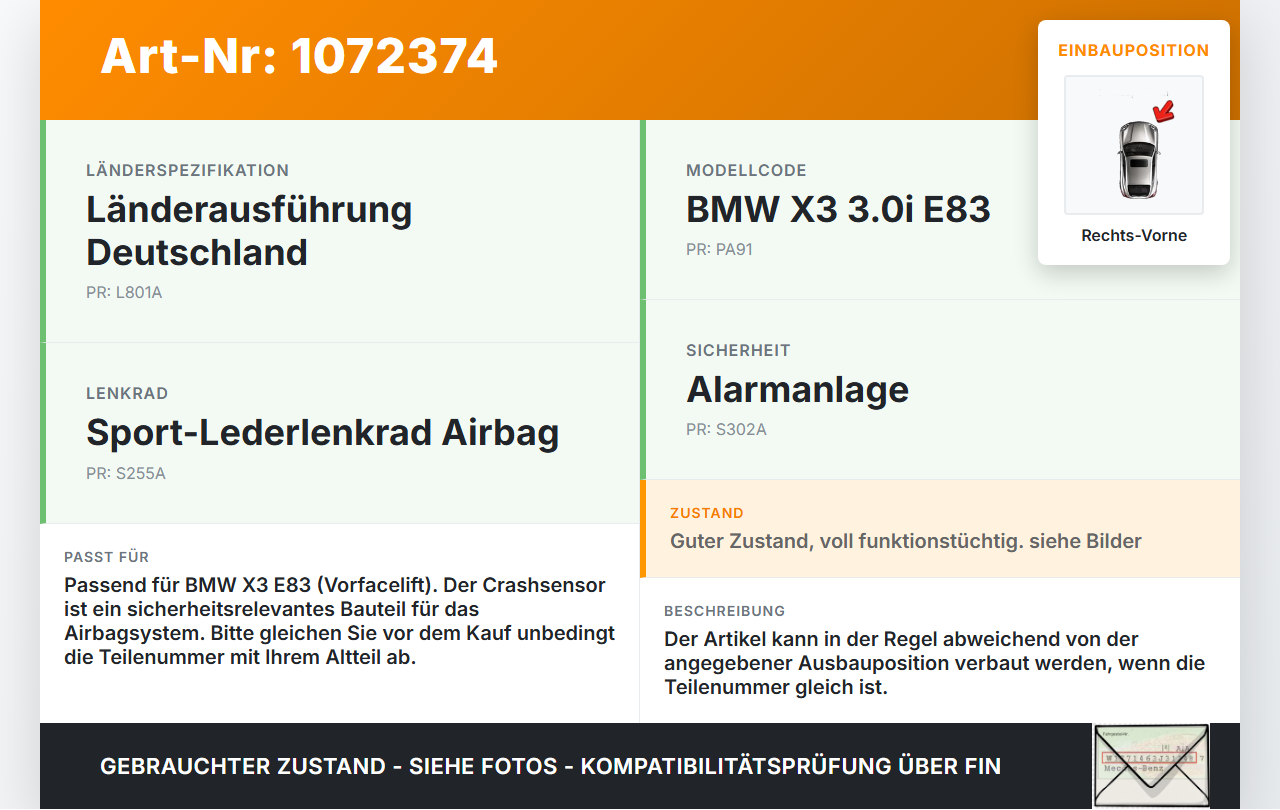Click the PR: L801A code
This screenshot has width=1280, height=810.
click(x=124, y=293)
